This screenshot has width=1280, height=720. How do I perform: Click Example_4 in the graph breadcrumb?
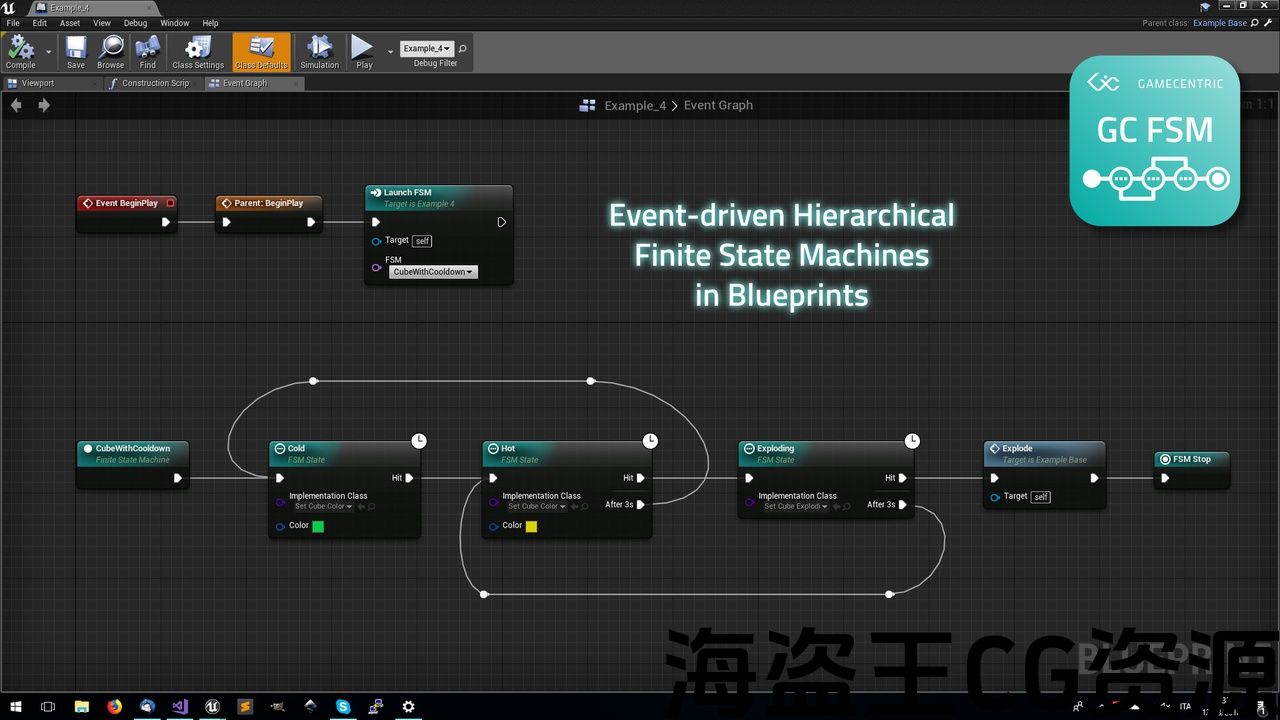click(635, 105)
